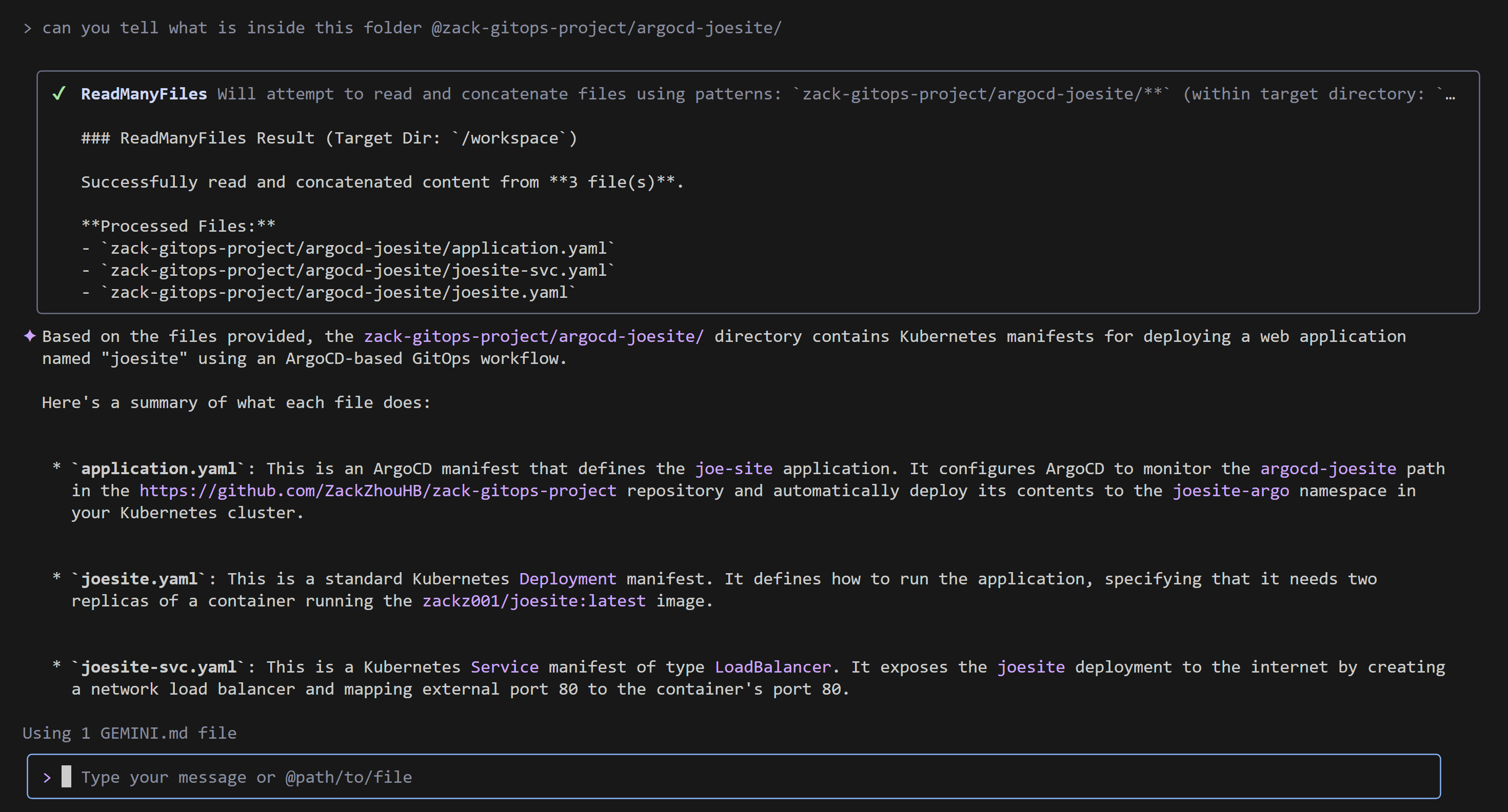
Task: Click the '### ReadManyFiles Result' heading line
Action: (x=329, y=138)
